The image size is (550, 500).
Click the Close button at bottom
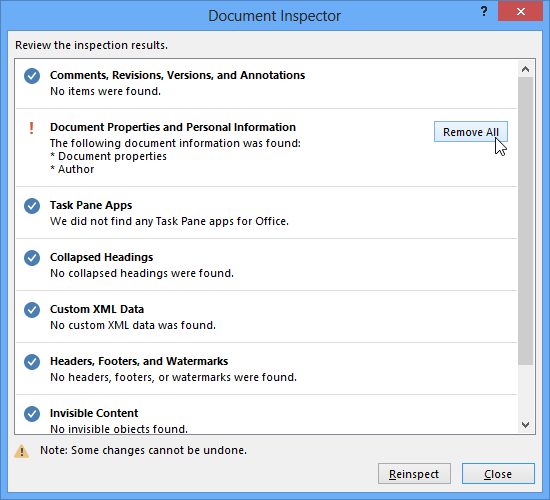tap(498, 474)
